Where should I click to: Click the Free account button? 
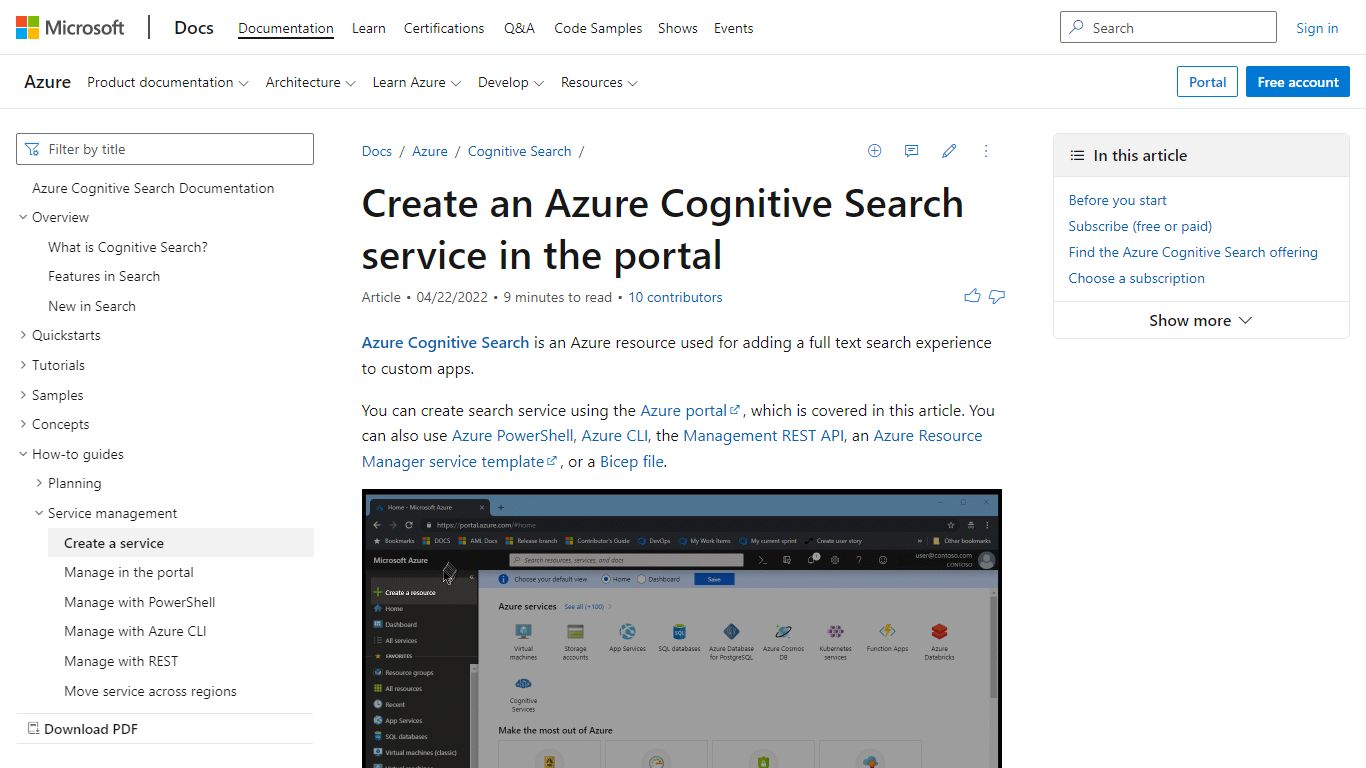[1298, 82]
